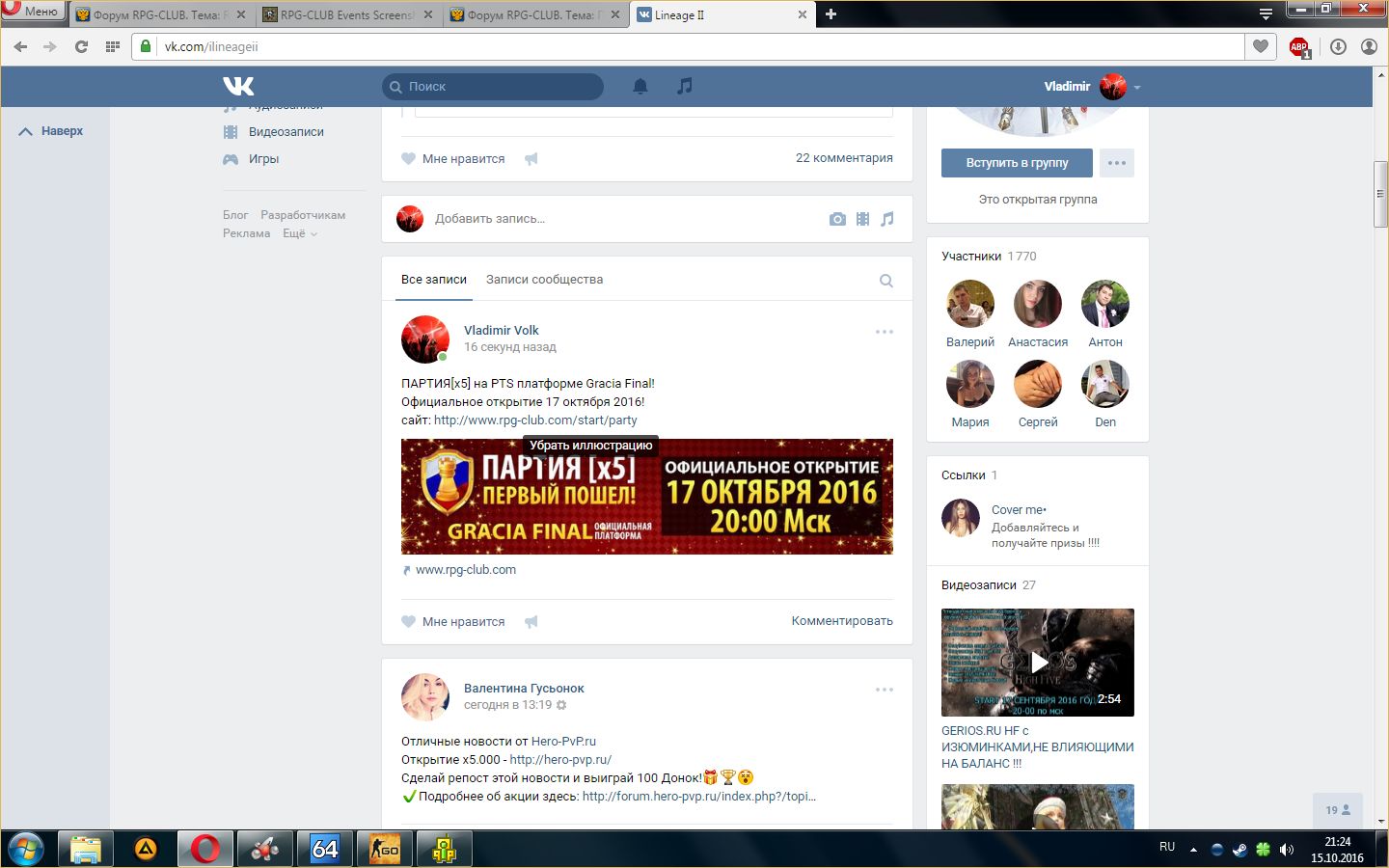
Task: Share the Vladimir Volk post
Action: (531, 622)
